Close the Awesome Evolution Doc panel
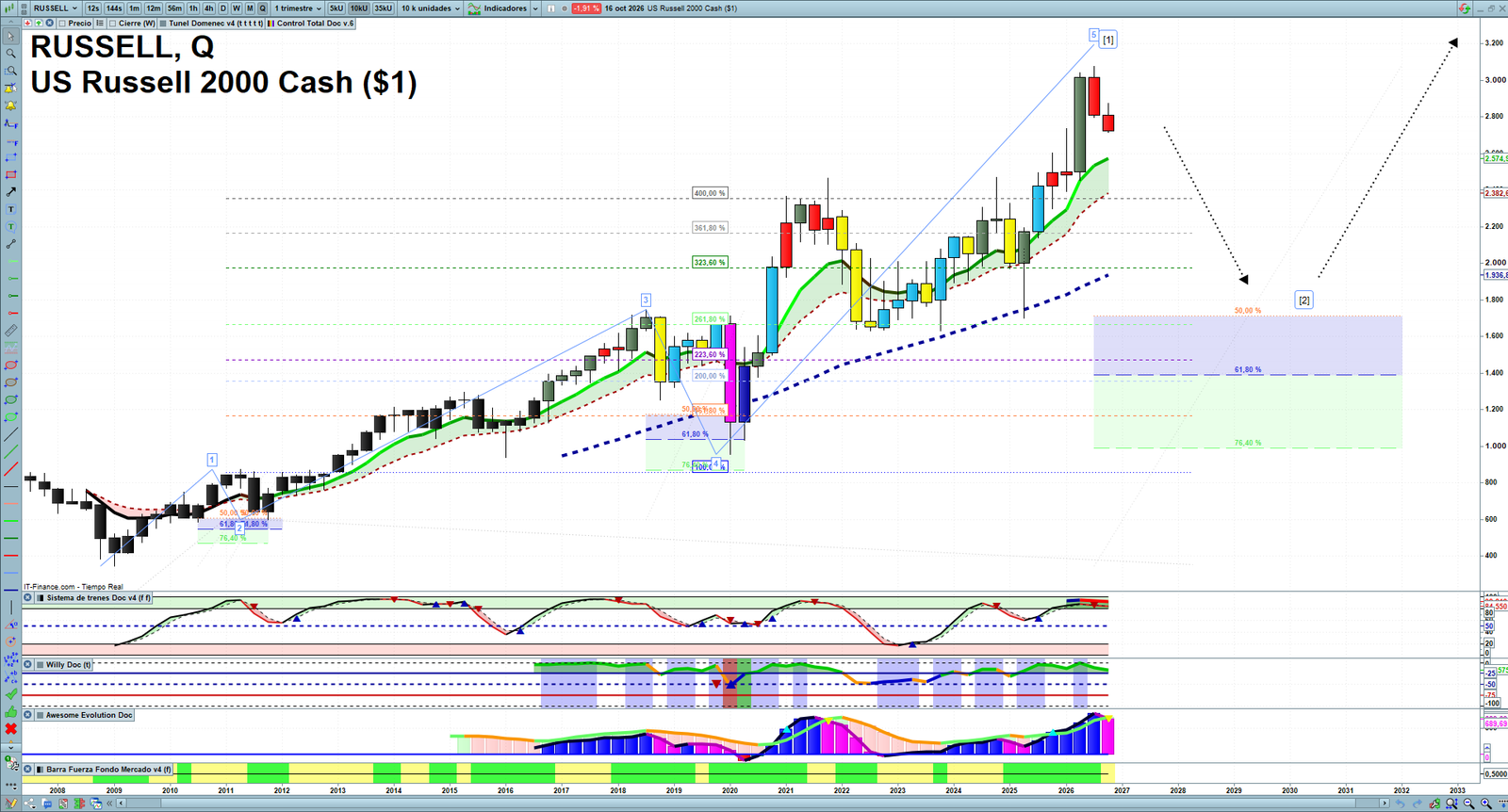Screen dimensions: 1508x812 (x=28, y=715)
